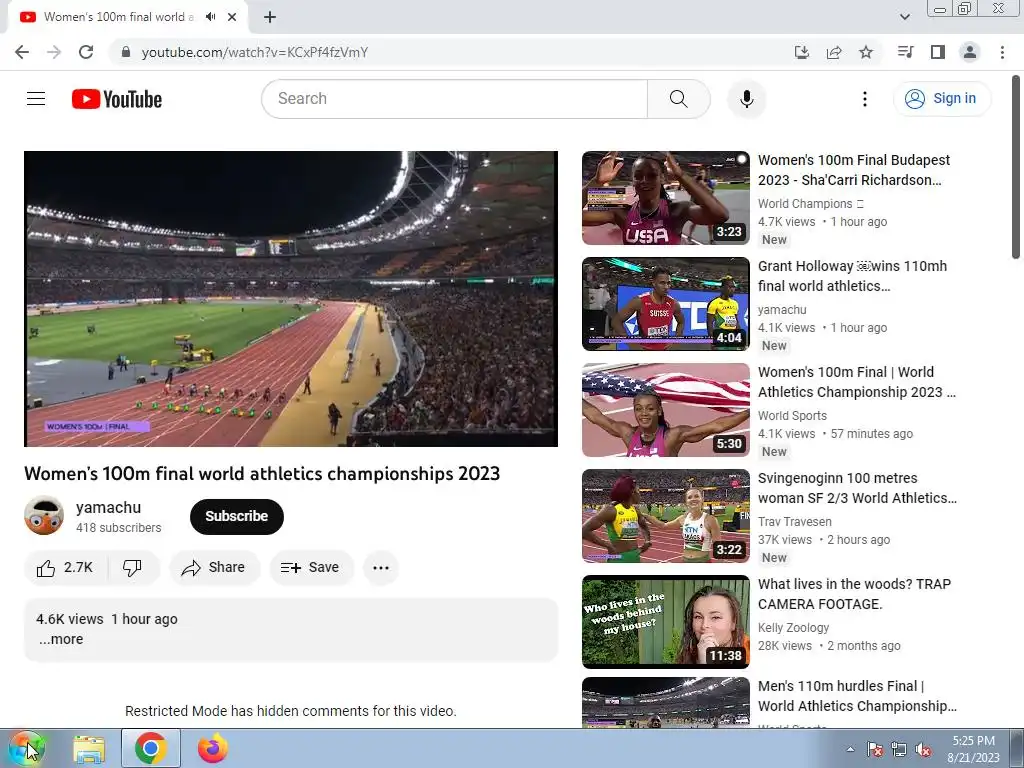
Task: Close the Women's 100m final tab
Action: point(232,17)
